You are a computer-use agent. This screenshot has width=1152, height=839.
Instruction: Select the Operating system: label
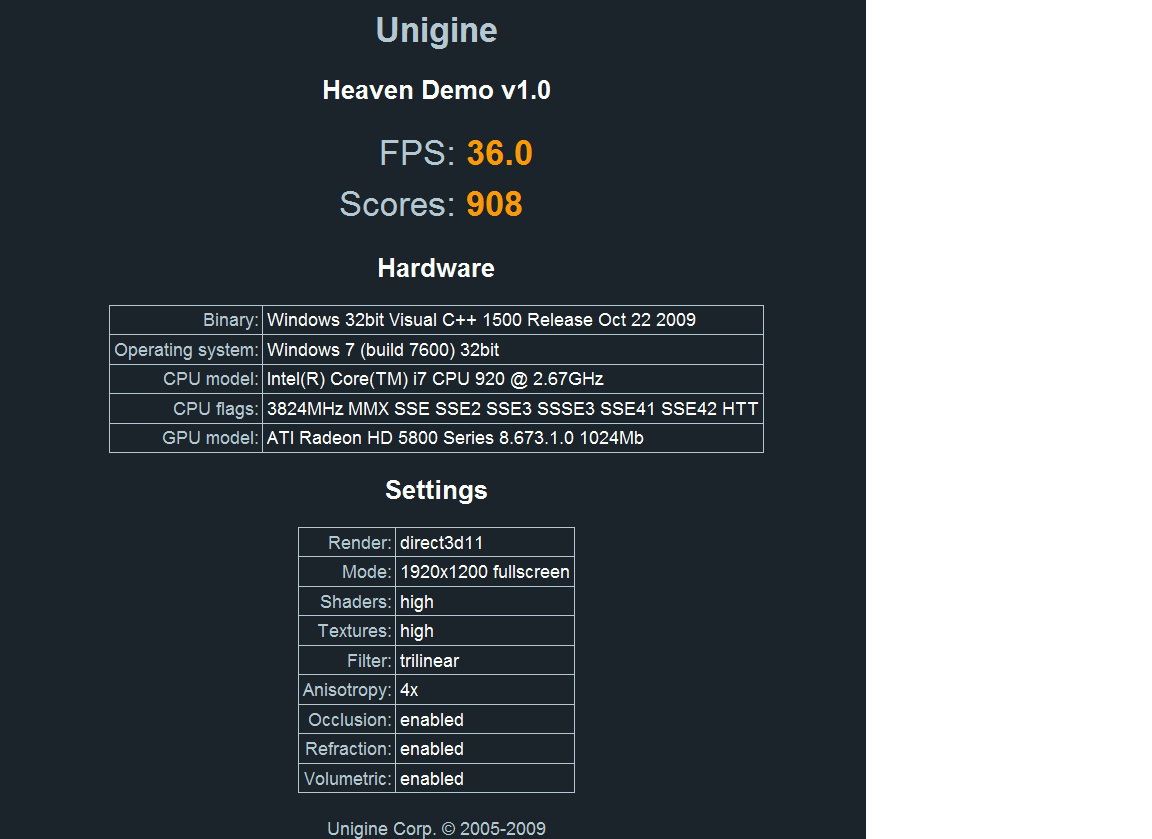tap(186, 350)
